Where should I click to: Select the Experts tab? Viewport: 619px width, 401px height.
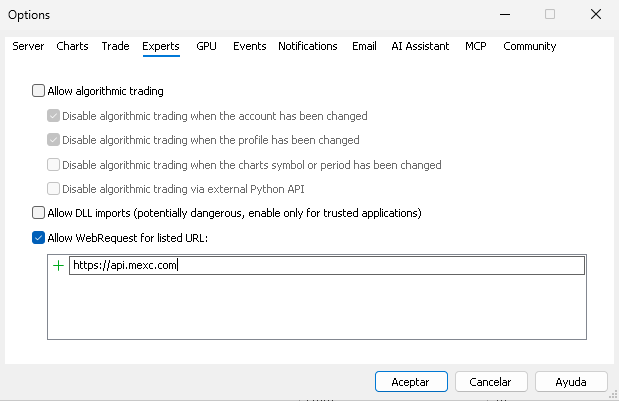point(161,47)
